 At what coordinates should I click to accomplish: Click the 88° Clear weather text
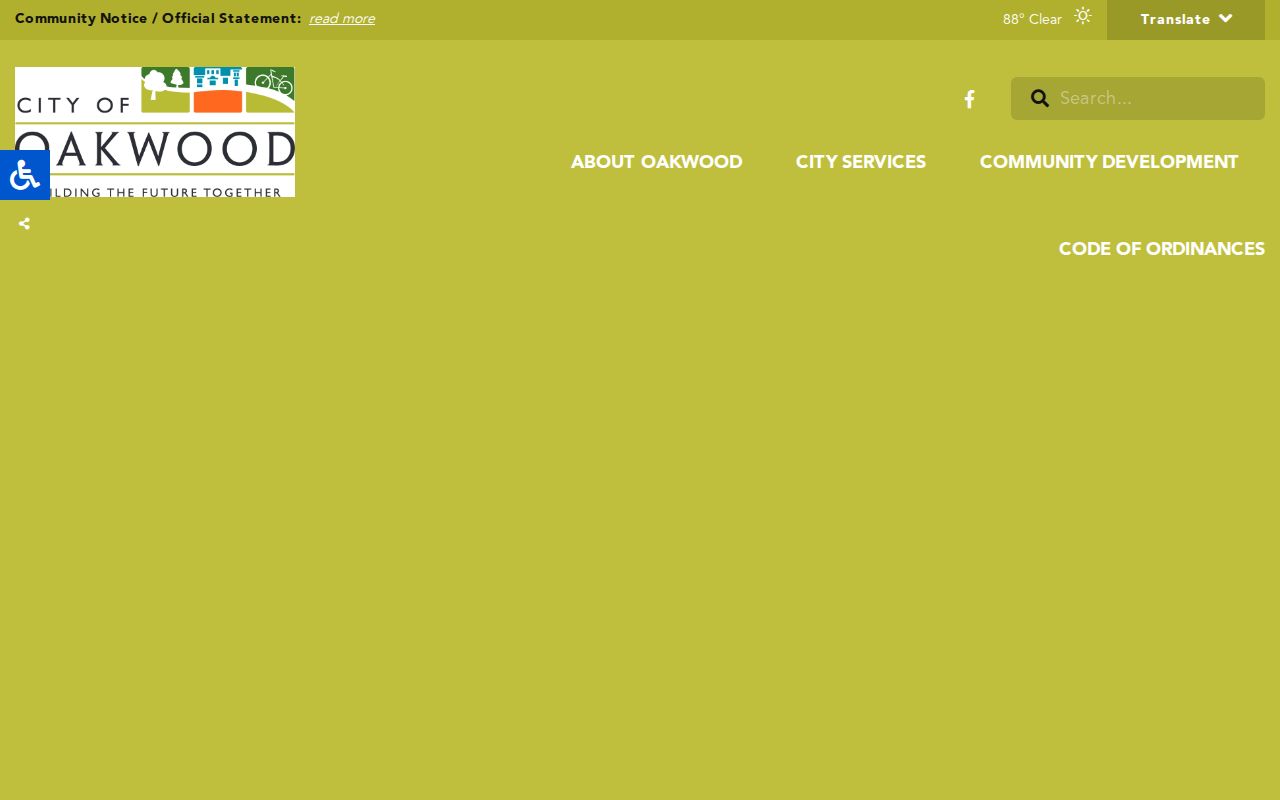(x=1032, y=19)
